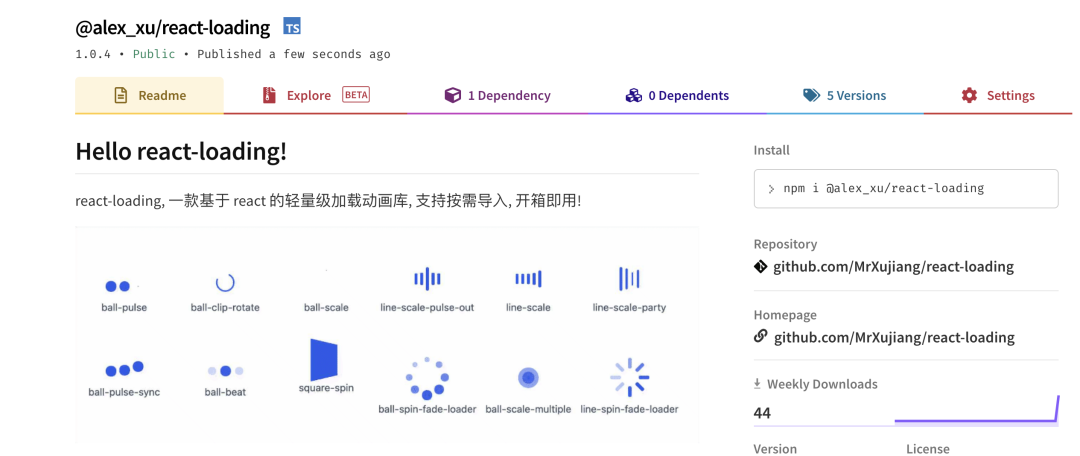Click the weekly downloads count 44

(762, 413)
